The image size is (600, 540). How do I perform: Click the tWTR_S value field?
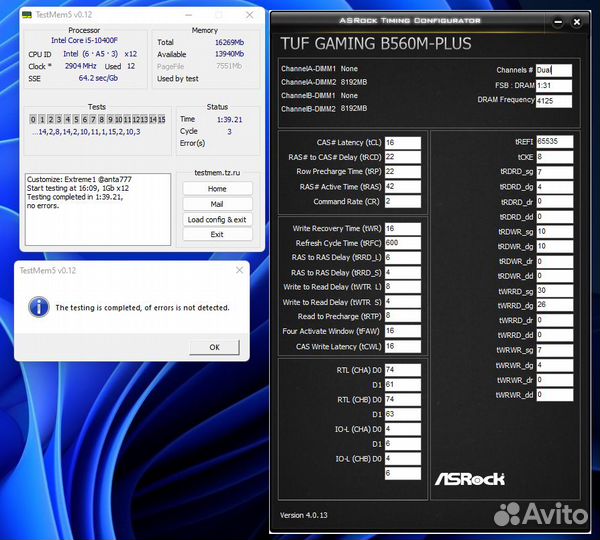point(403,302)
